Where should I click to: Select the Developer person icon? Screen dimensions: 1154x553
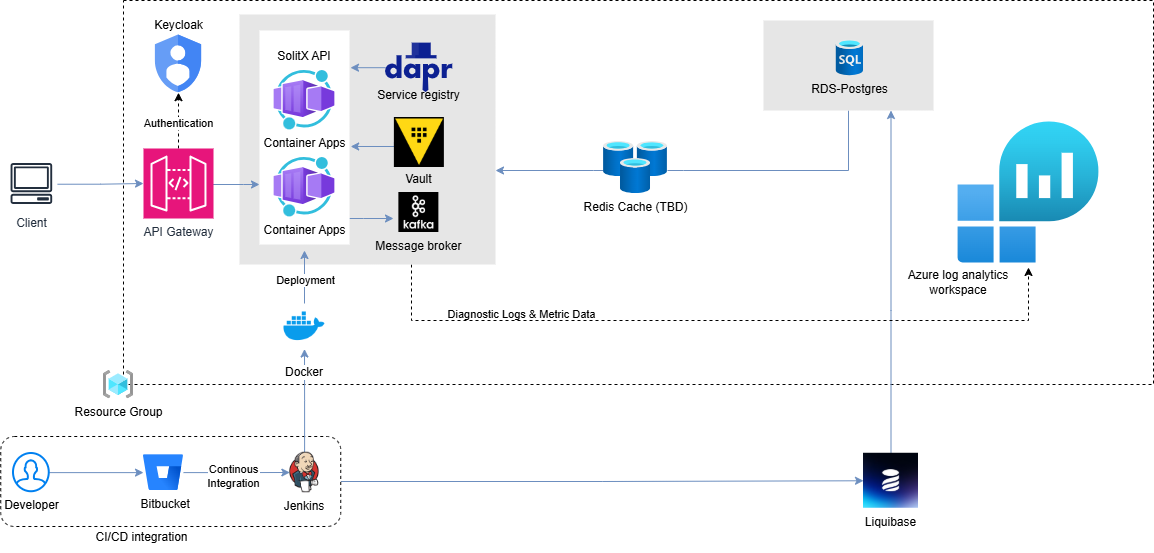pyautogui.click(x=31, y=471)
